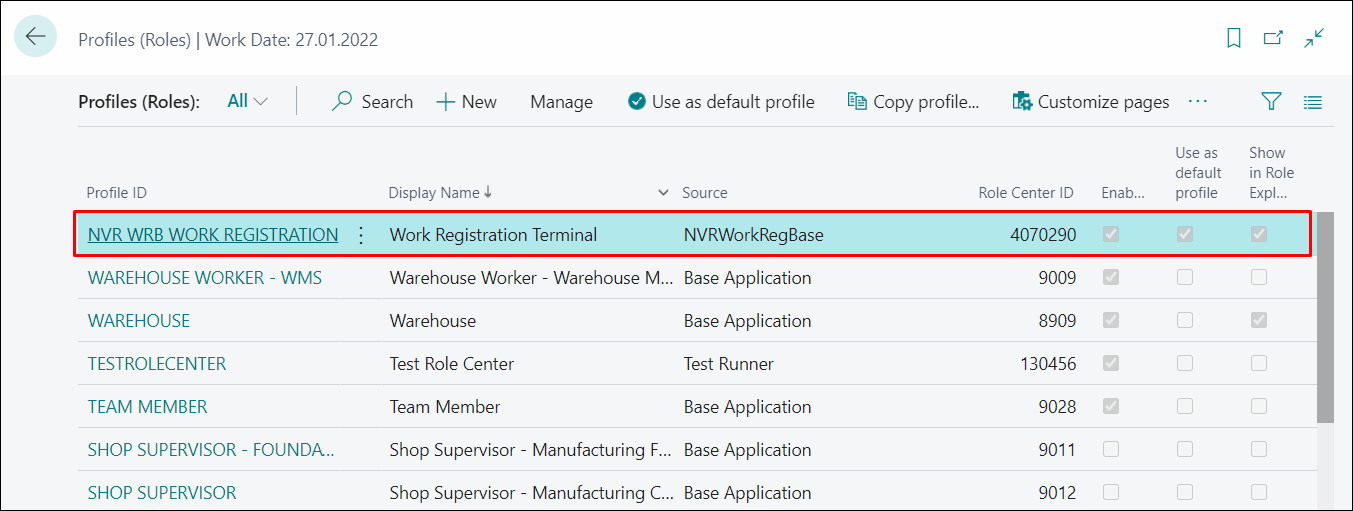The image size is (1353, 511).
Task: Click the Source column header
Action: (705, 192)
